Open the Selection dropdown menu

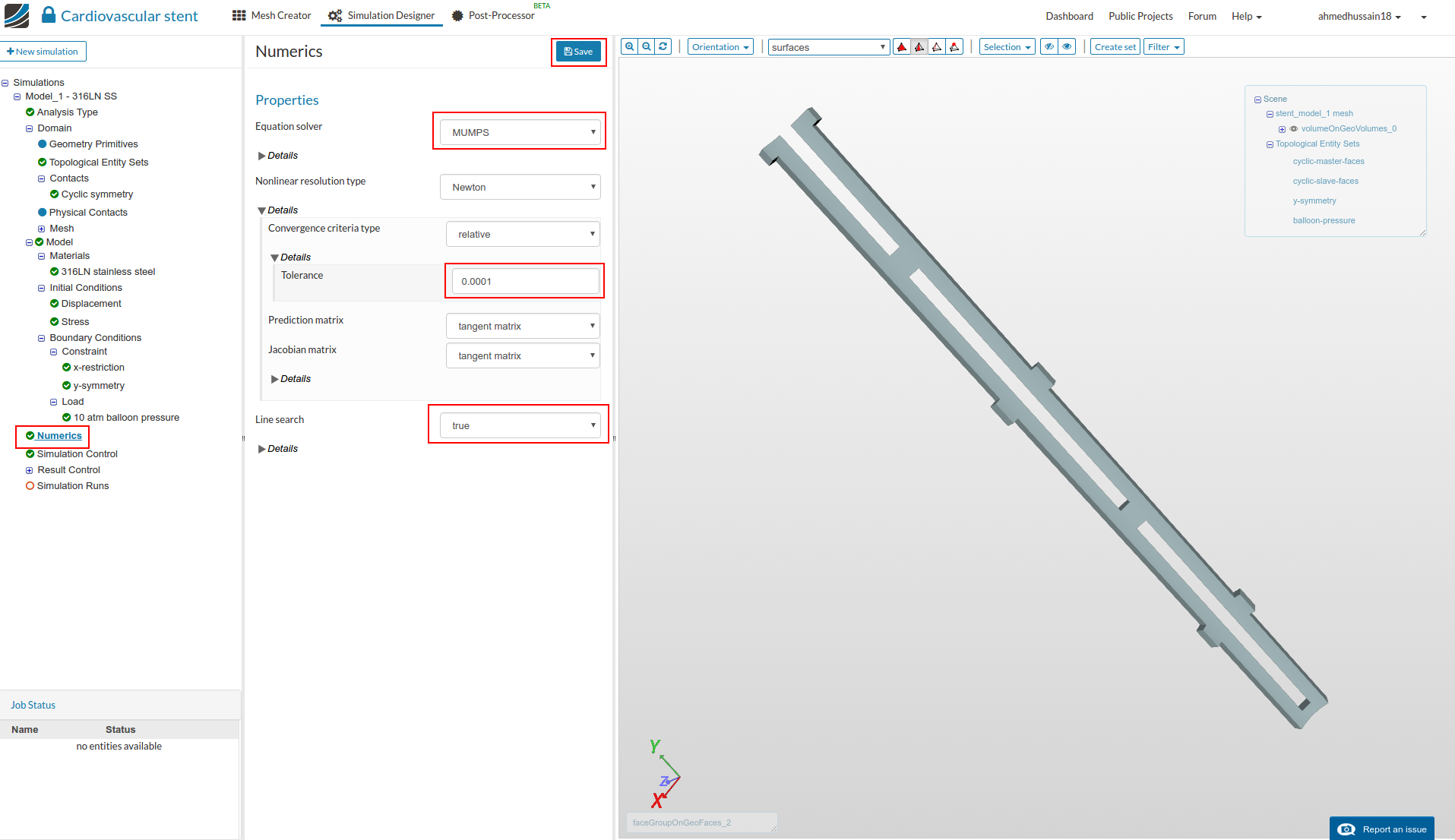(1007, 47)
